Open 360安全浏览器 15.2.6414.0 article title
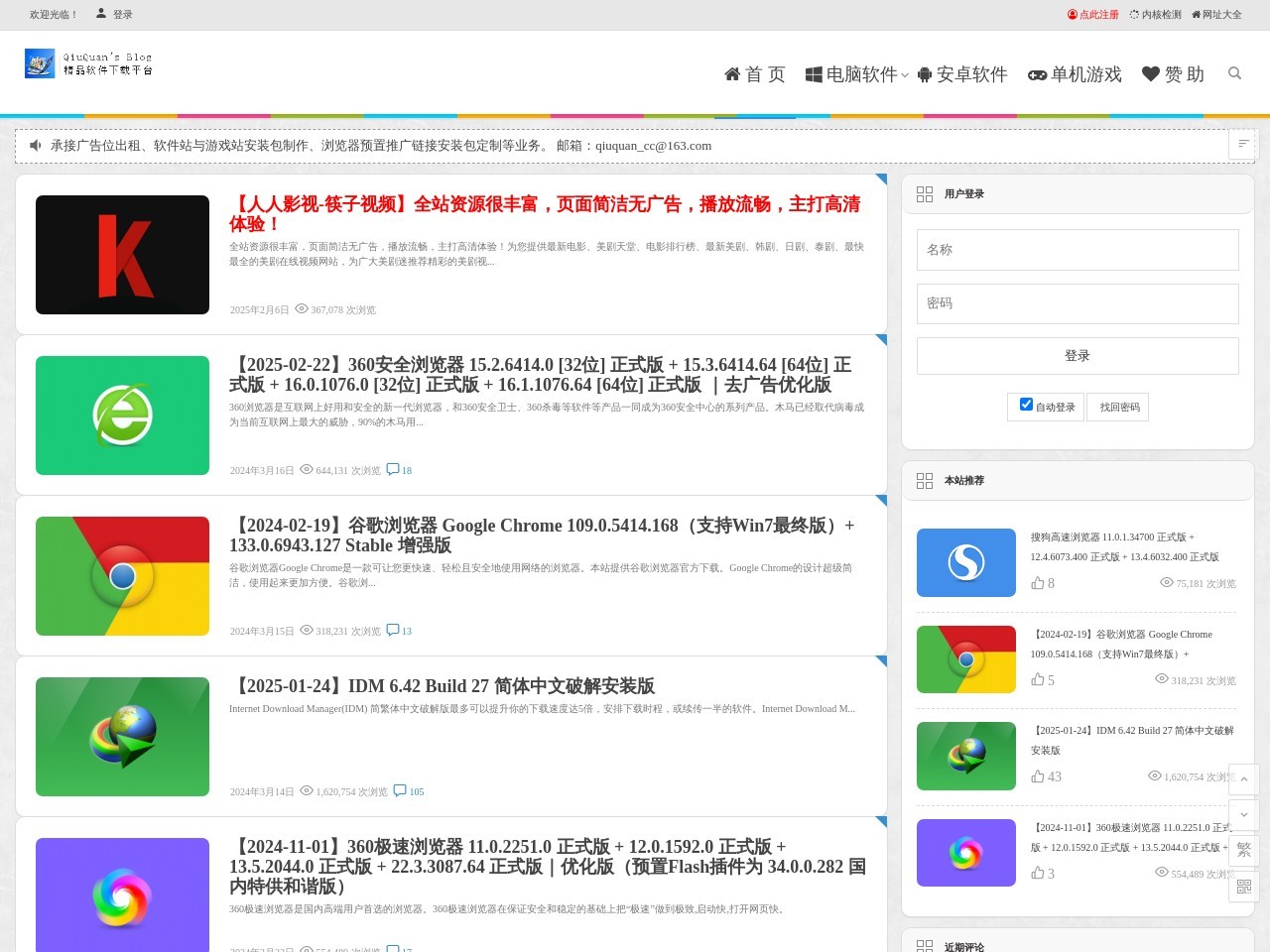The height and width of the screenshot is (952, 1270). [x=540, y=374]
